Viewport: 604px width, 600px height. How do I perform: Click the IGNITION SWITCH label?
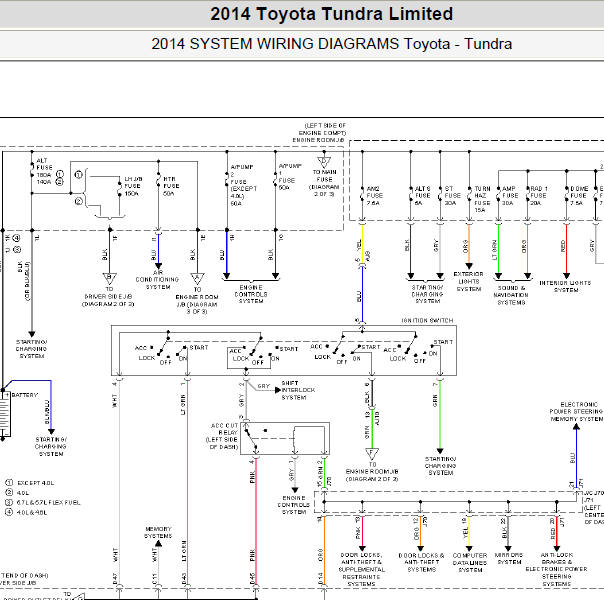click(427, 320)
